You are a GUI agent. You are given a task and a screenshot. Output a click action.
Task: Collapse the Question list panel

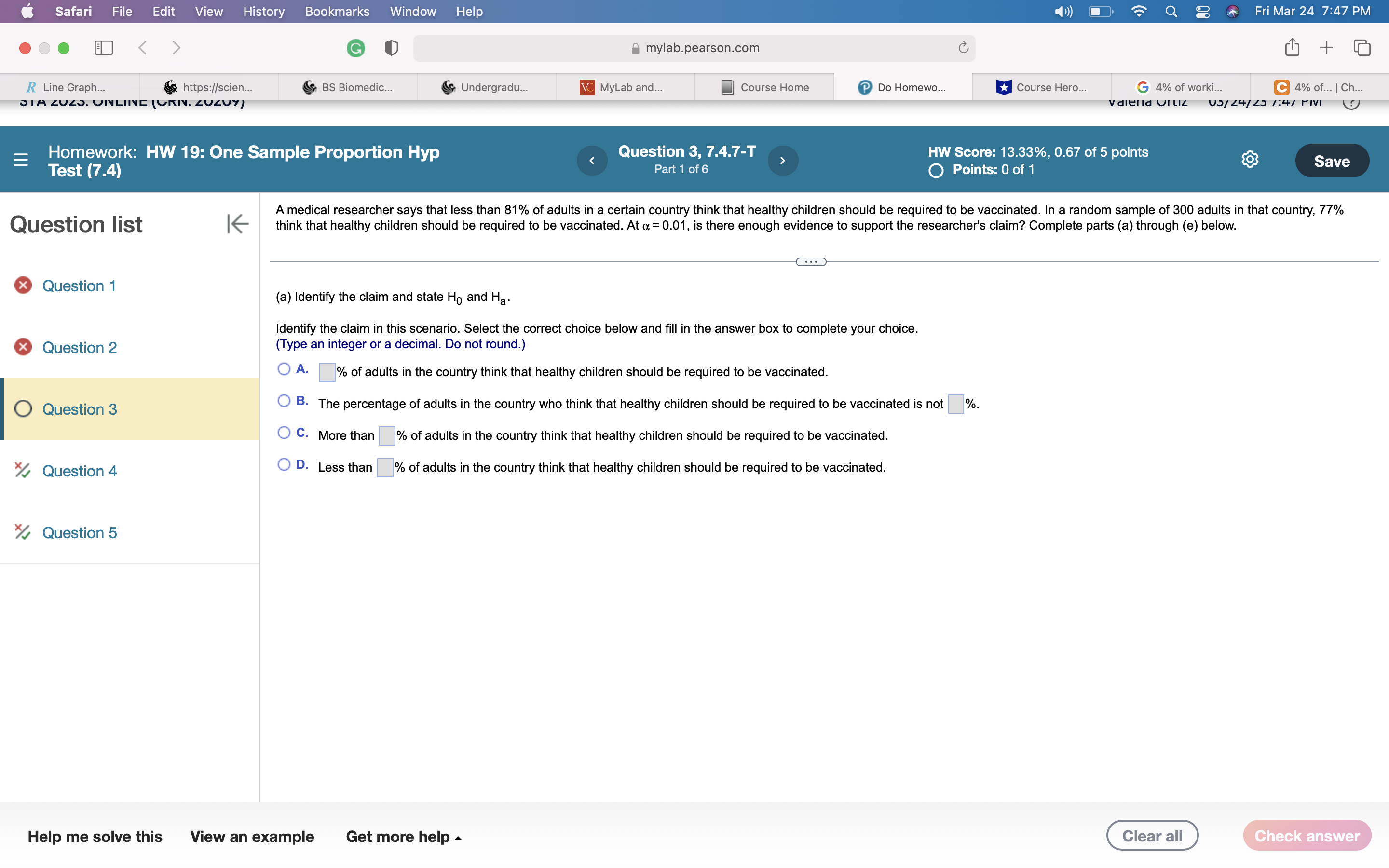pyautogui.click(x=237, y=224)
